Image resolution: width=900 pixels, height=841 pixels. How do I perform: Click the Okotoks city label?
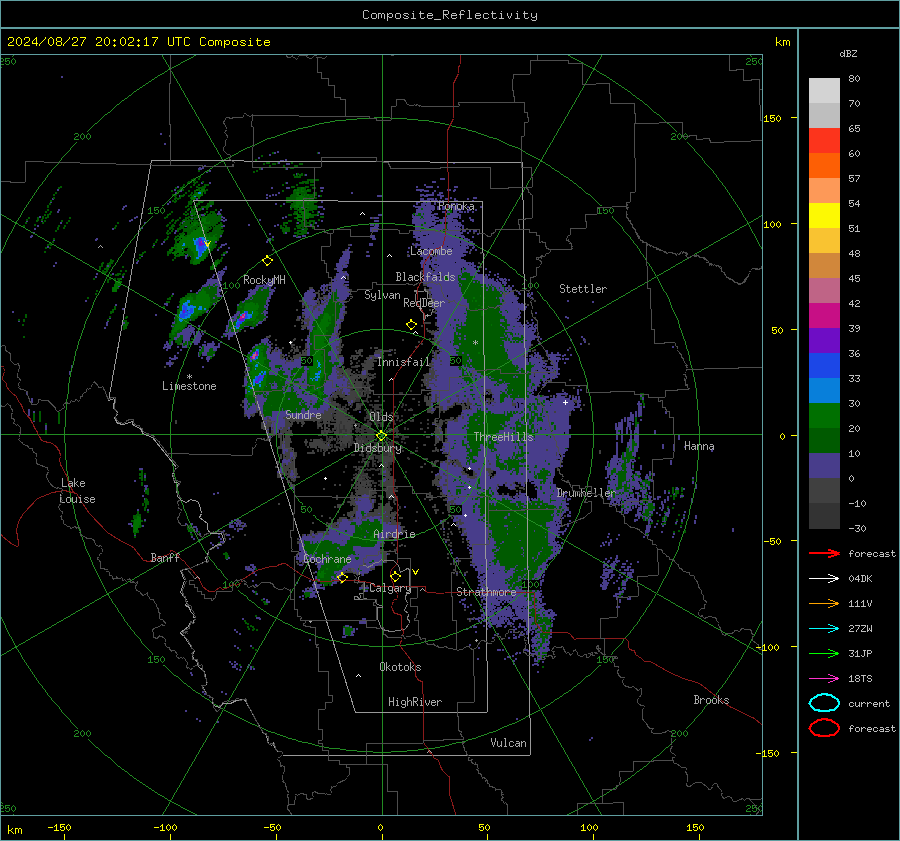(400, 667)
